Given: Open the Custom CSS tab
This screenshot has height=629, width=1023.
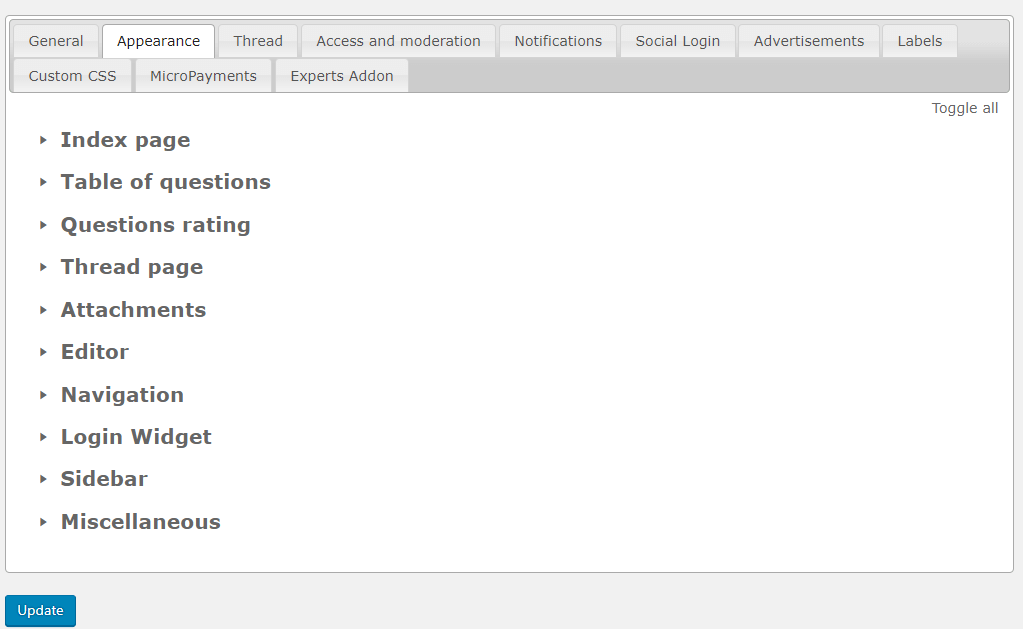Looking at the screenshot, I should tap(72, 76).
